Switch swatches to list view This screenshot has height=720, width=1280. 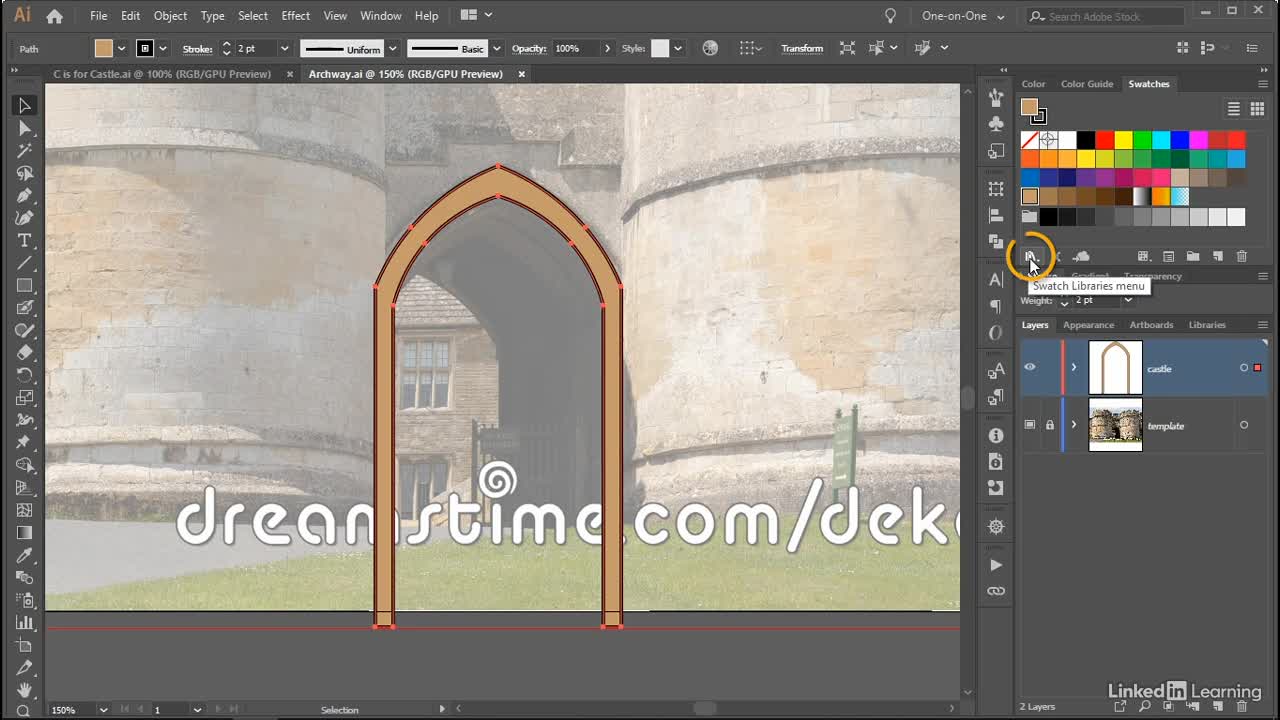point(1234,109)
